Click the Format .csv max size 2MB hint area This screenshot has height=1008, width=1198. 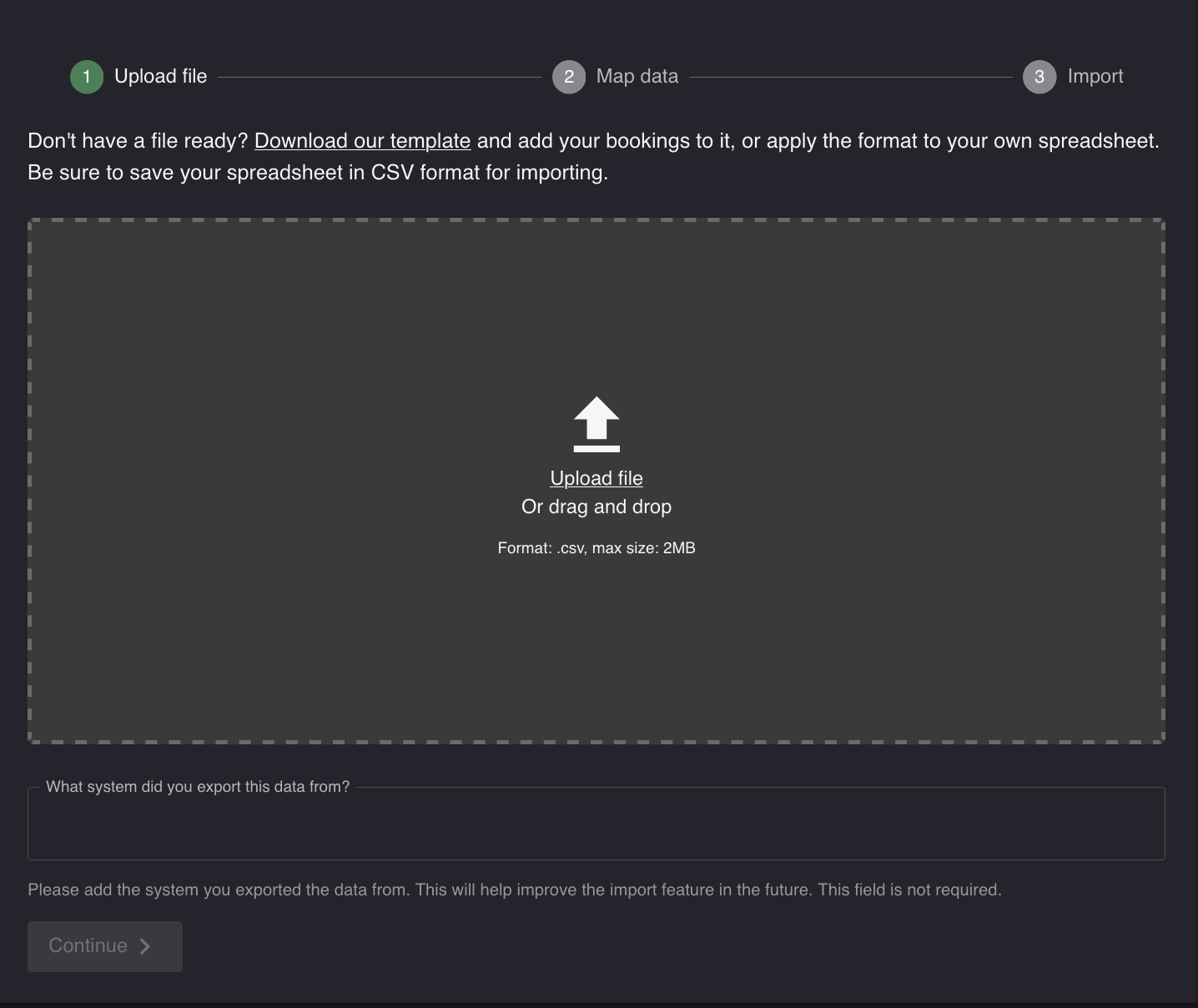point(596,548)
